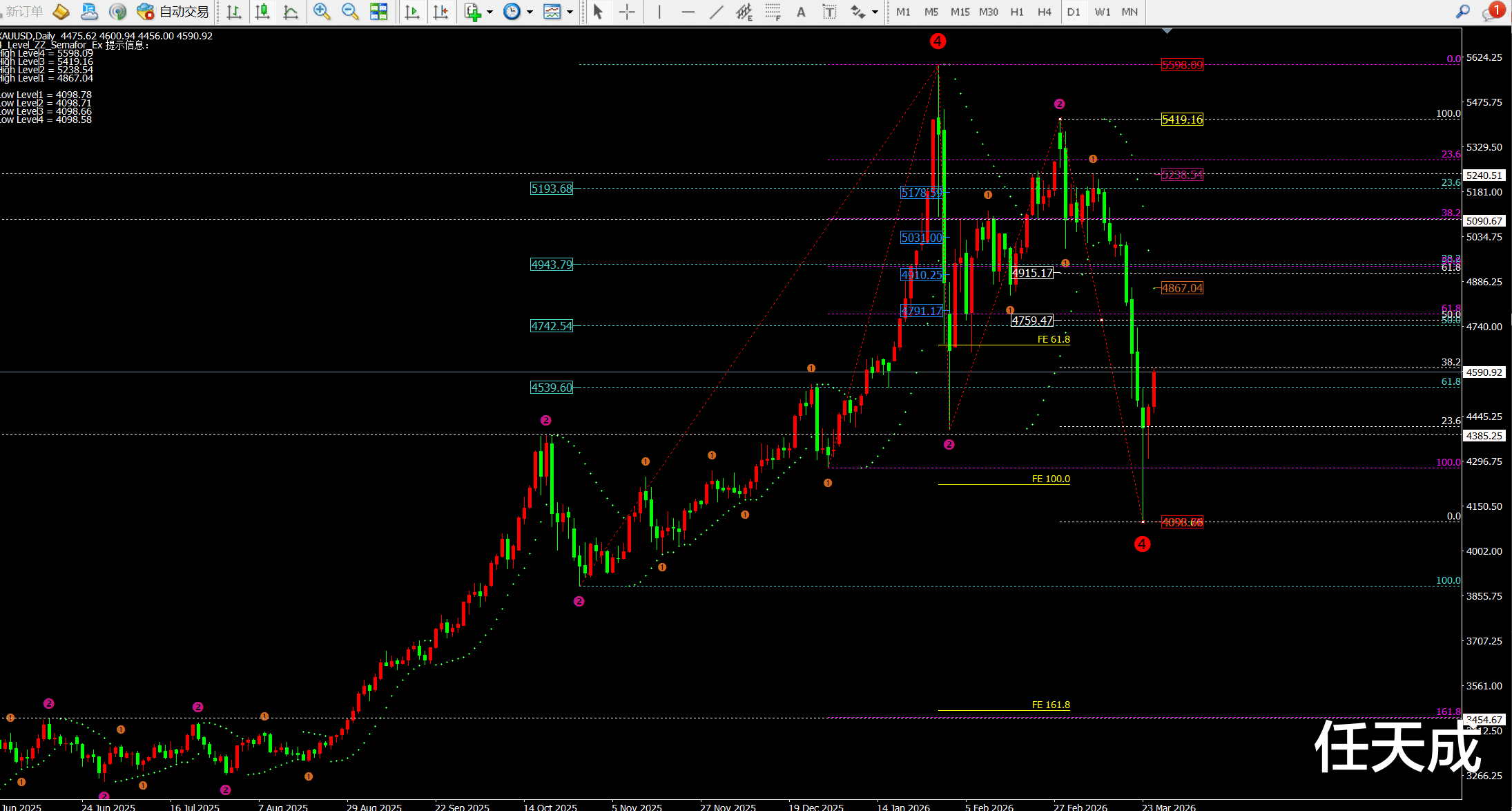Select the trendline drawing tool
The width and height of the screenshot is (1512, 811).
coord(717,12)
